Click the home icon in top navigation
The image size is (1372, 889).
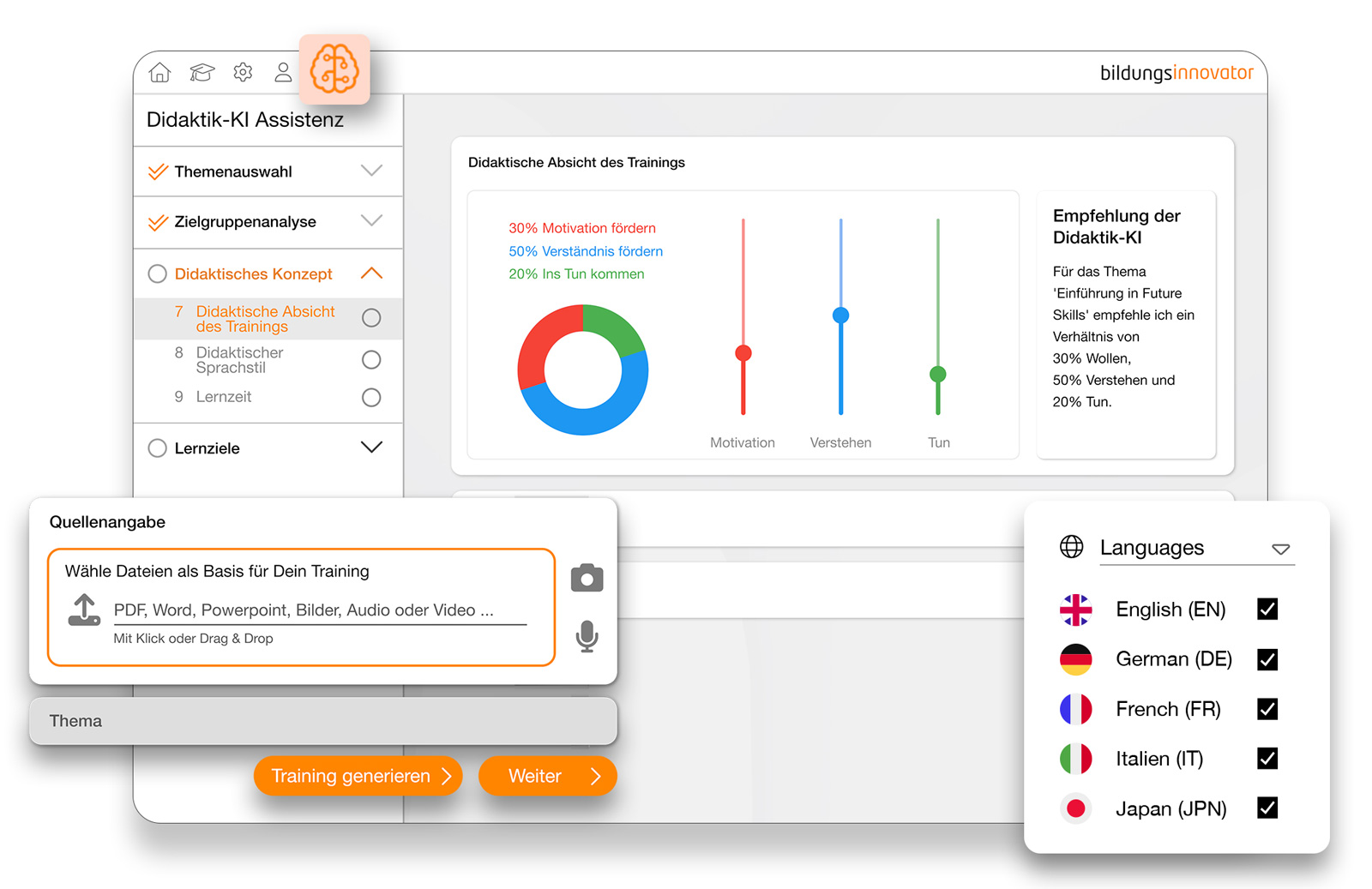(159, 73)
